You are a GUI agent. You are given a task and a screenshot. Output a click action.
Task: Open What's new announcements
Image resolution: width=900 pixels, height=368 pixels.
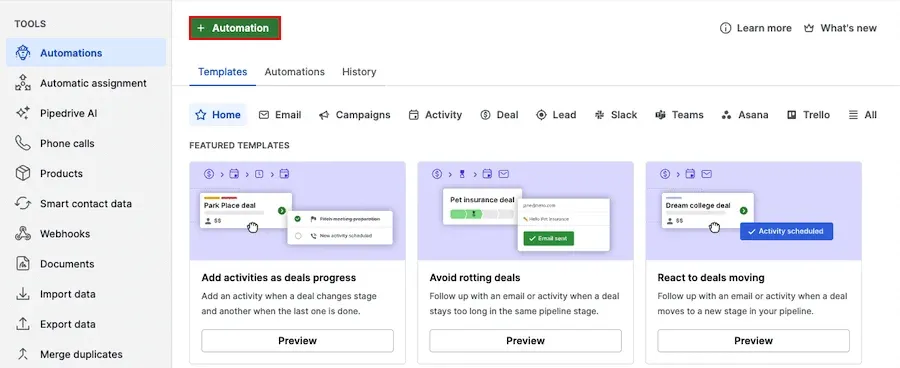(840, 28)
